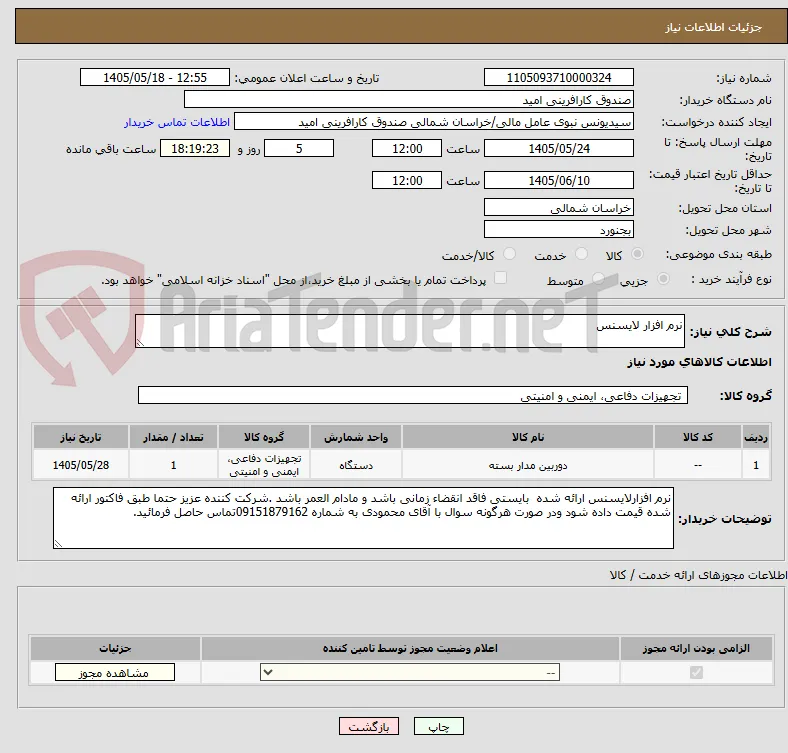Click جزئیات column header in permits table
Image resolution: width=788 pixels, height=753 pixels.
click(x=115, y=648)
